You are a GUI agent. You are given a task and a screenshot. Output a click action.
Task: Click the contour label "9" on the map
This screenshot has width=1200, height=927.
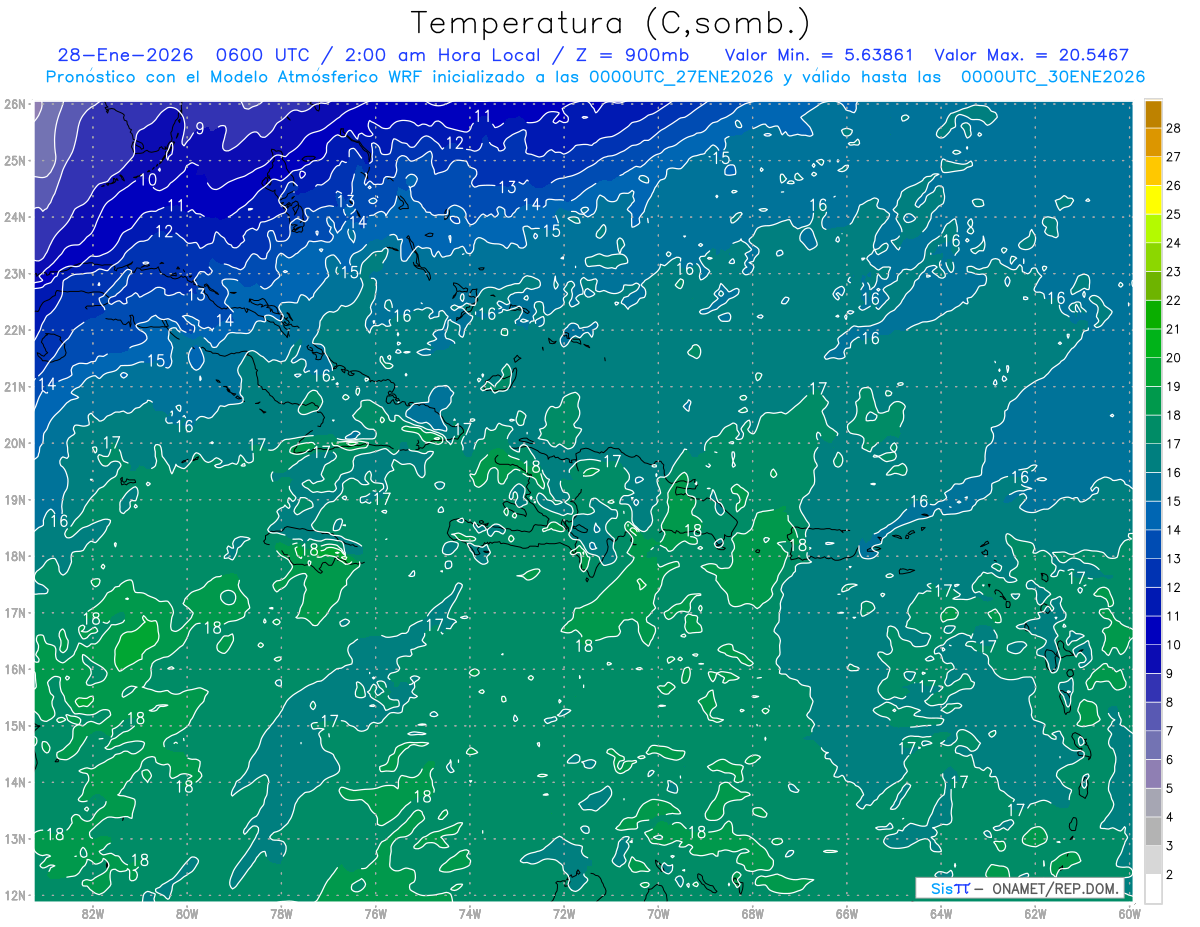pos(199,128)
